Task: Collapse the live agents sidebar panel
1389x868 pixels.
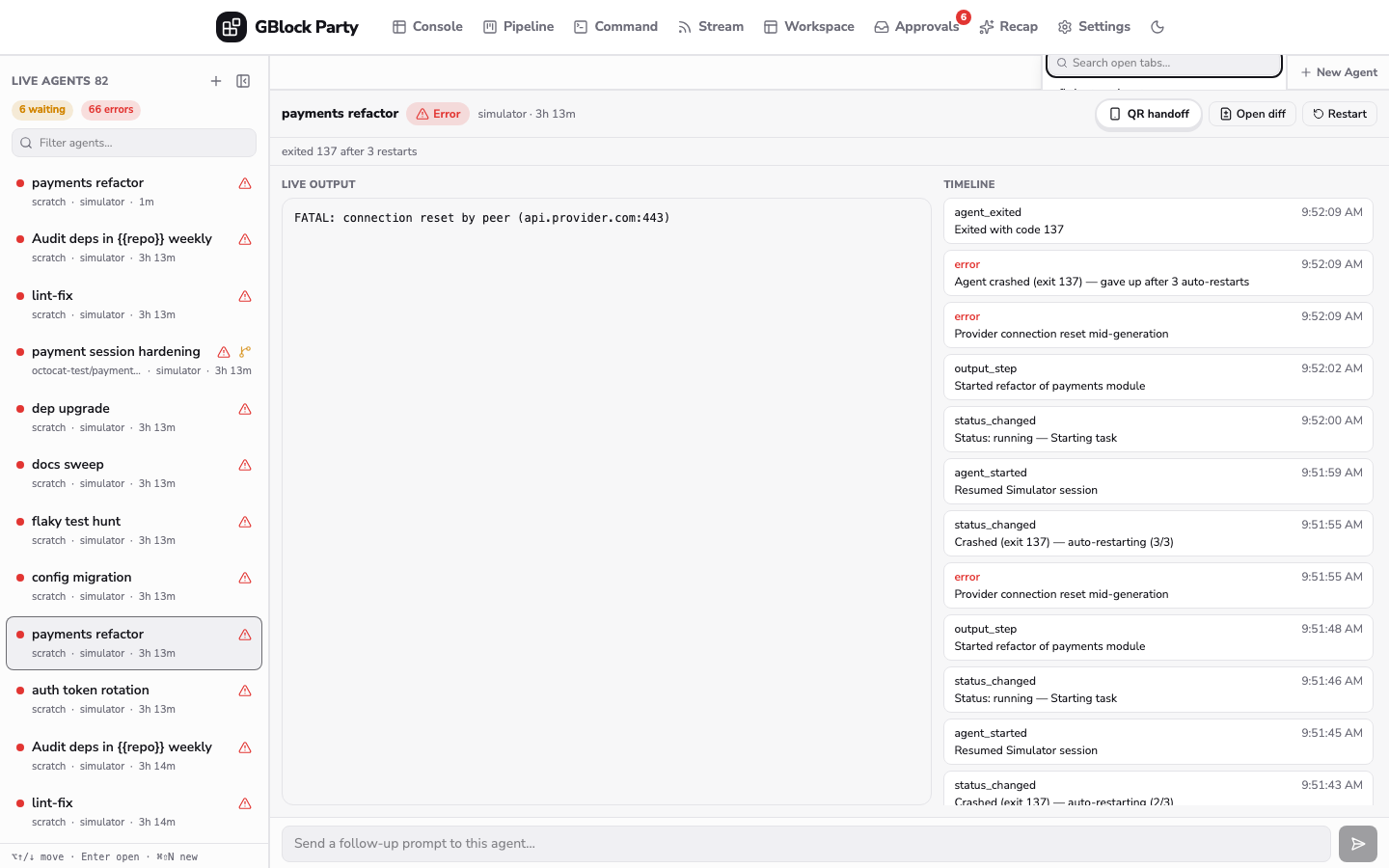Action: [243, 81]
